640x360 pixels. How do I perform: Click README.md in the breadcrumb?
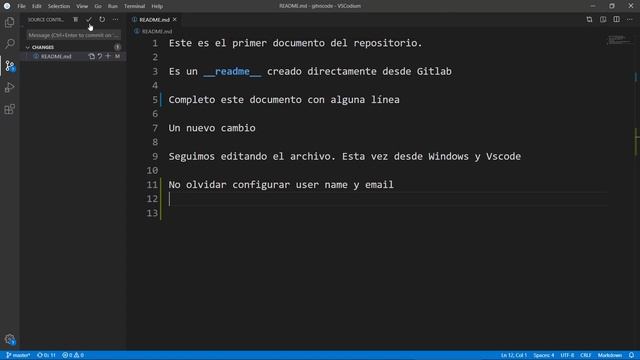(x=157, y=31)
